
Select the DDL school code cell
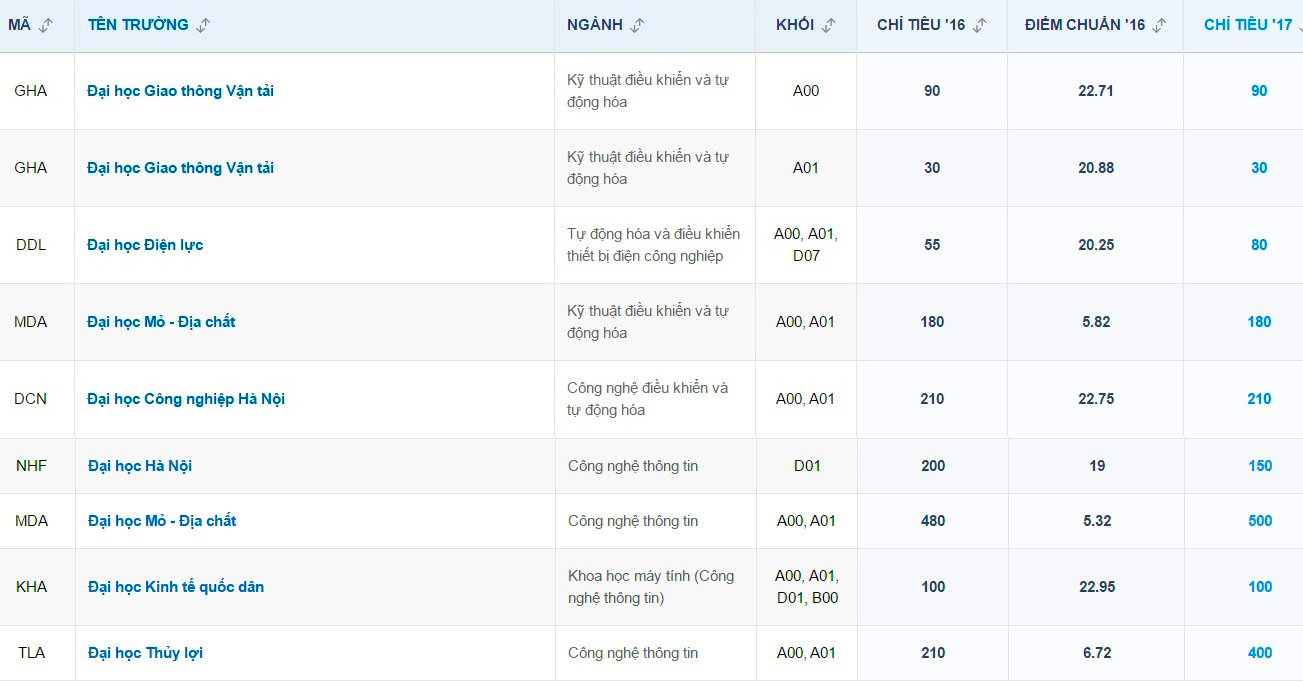31,245
